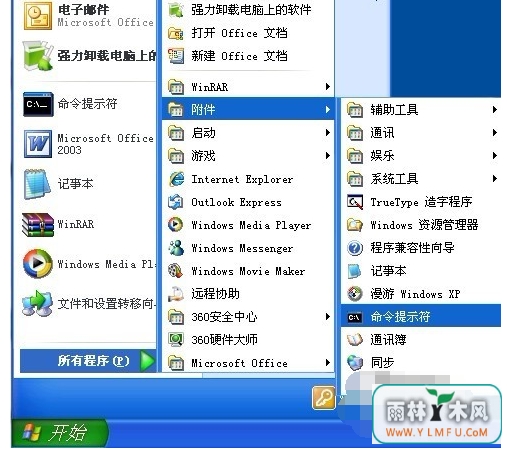507x449 pixels.
Task: Click the golden key icon on taskbar
Action: (323, 398)
